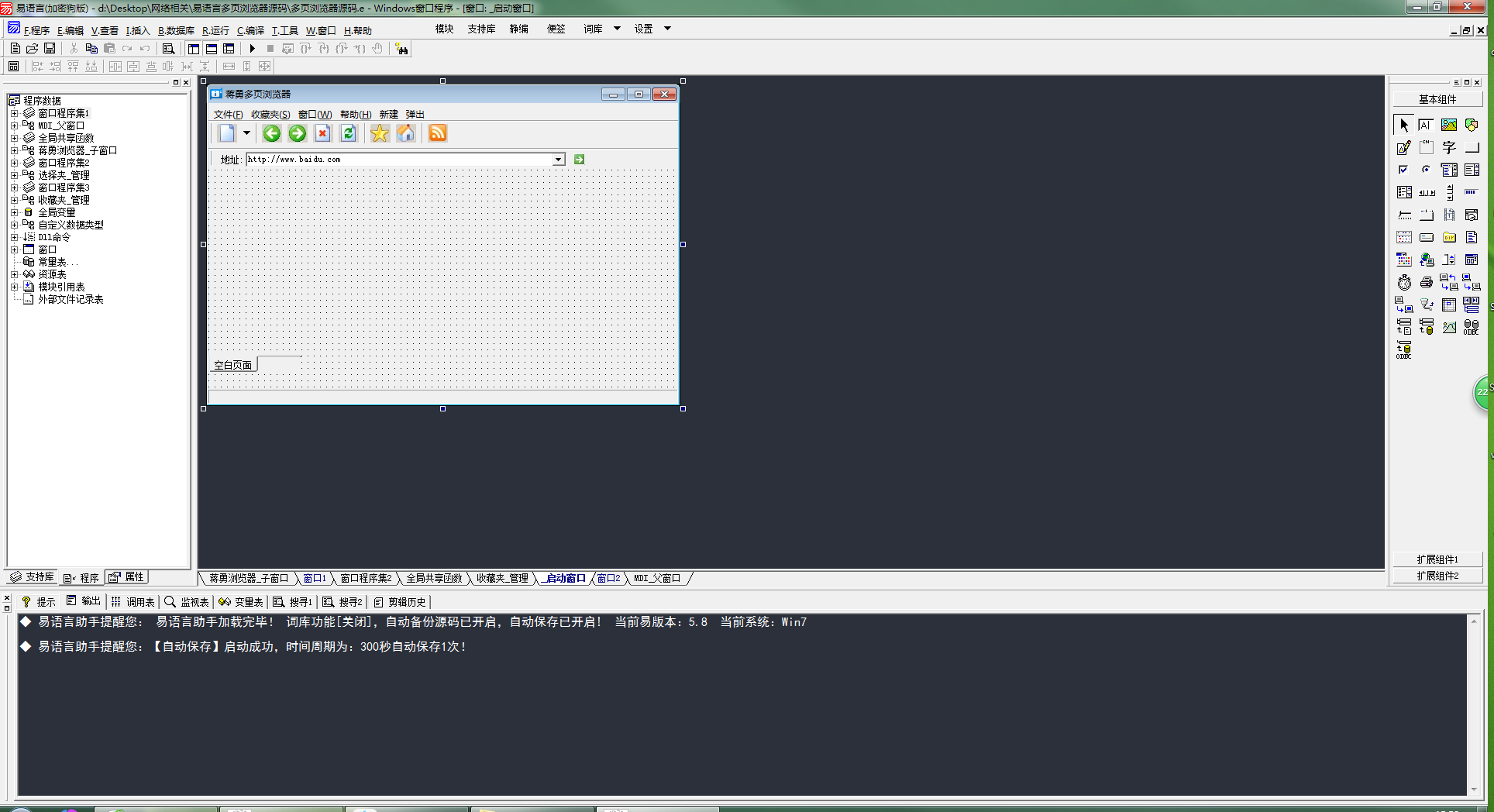
Task: Click the output panel scrollbar down arrow
Action: coord(1473,790)
